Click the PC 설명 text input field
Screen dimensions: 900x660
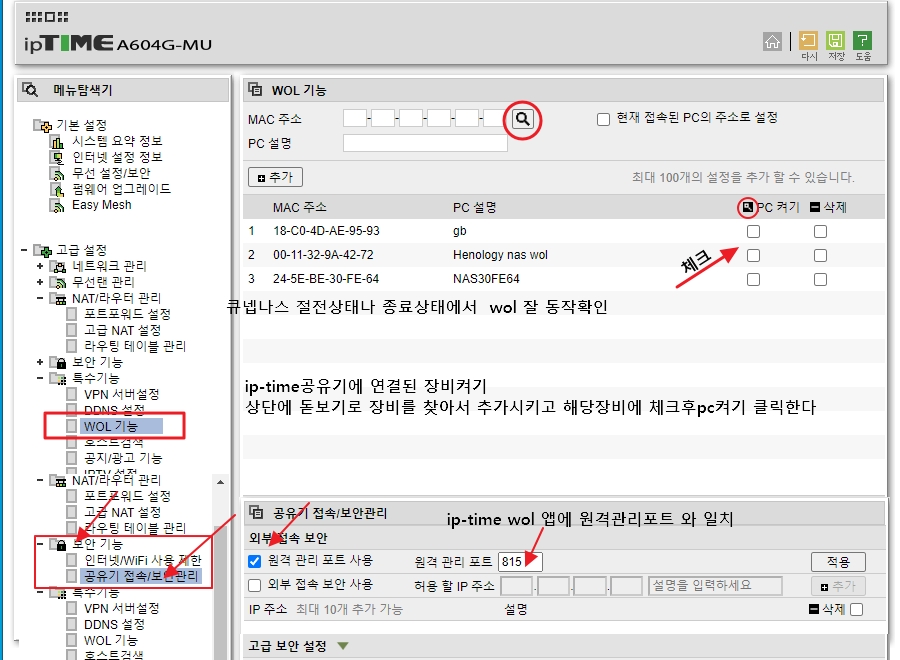point(425,143)
